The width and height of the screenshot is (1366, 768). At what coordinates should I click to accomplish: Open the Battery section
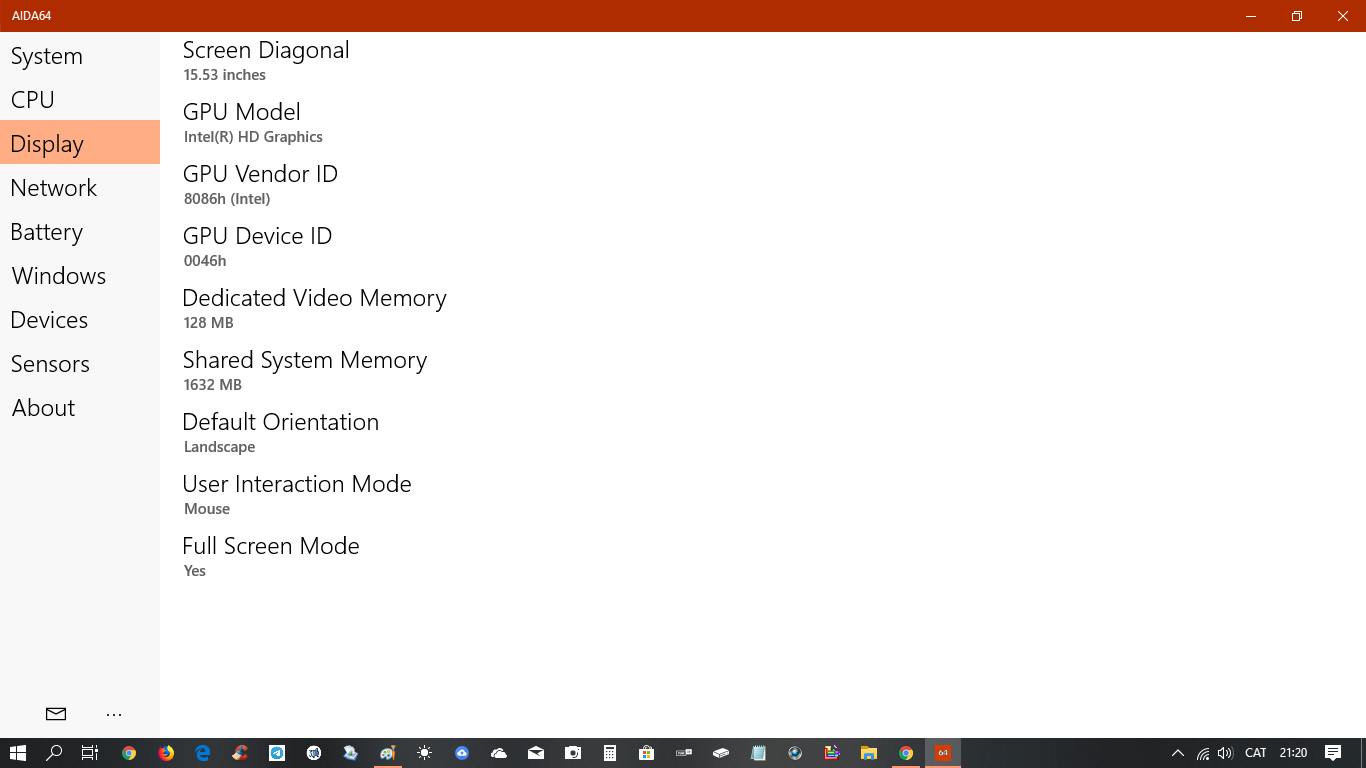point(80,232)
